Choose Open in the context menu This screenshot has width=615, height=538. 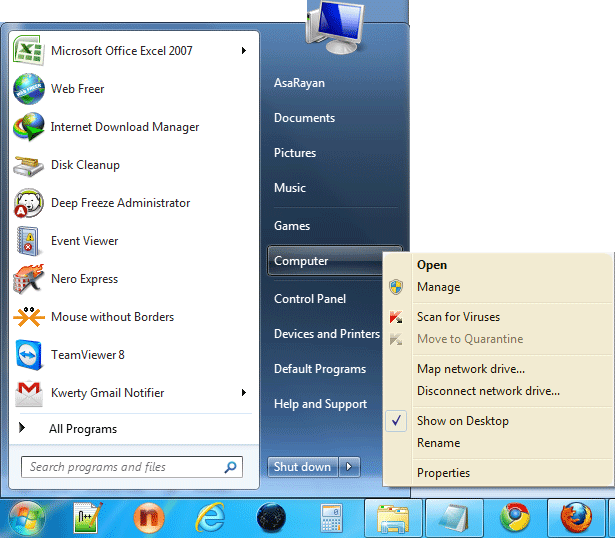pos(432,265)
